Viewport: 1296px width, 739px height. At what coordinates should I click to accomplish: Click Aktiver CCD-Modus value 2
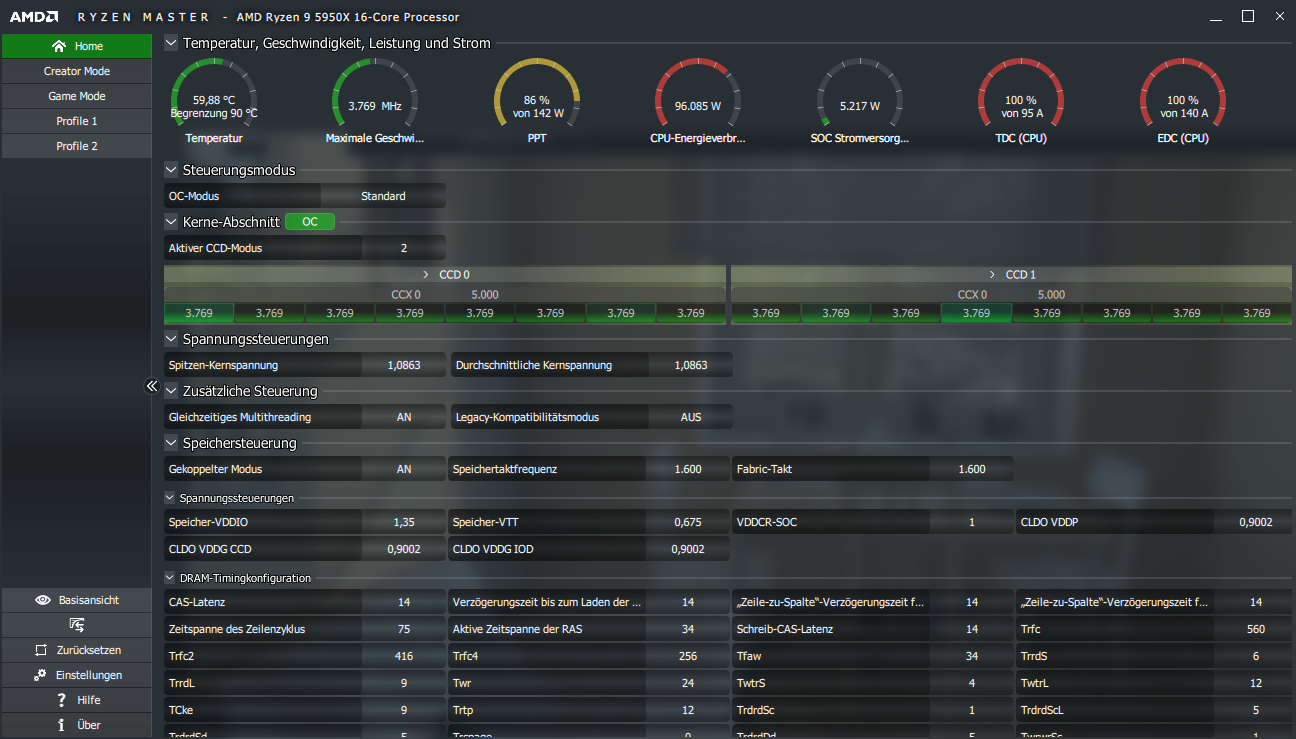pos(404,248)
